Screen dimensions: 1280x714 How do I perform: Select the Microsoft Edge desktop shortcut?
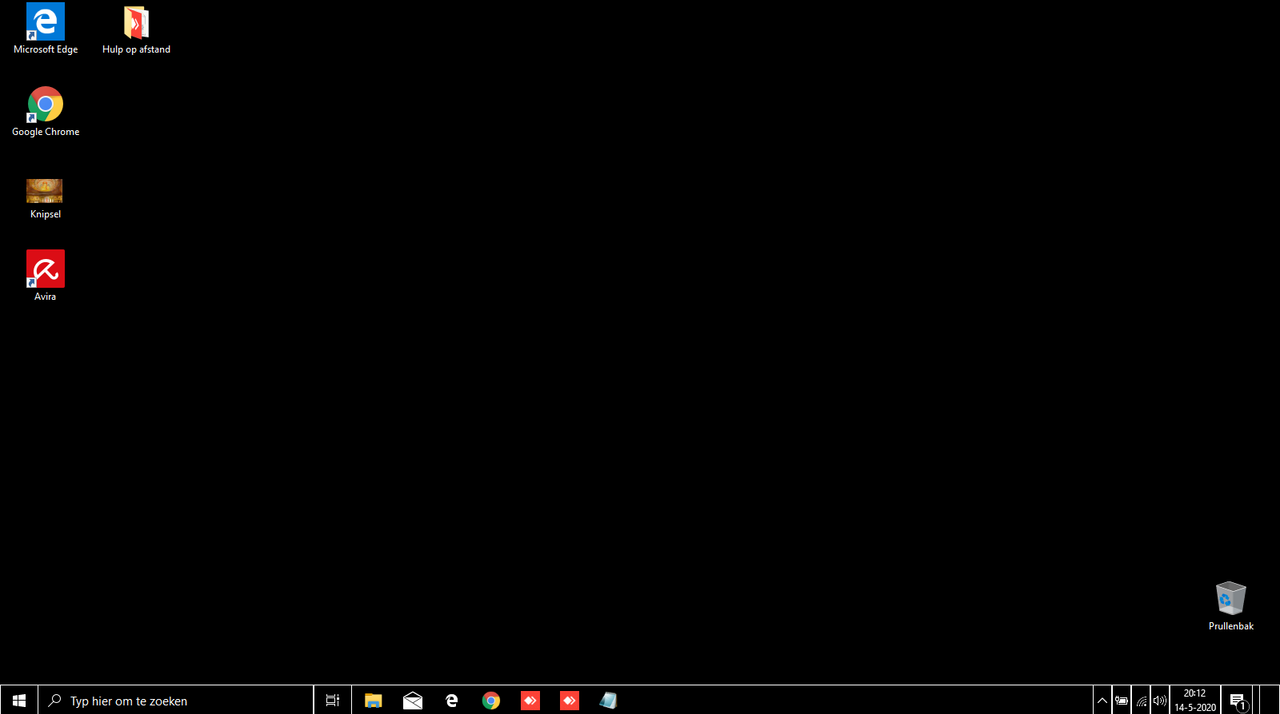click(45, 29)
